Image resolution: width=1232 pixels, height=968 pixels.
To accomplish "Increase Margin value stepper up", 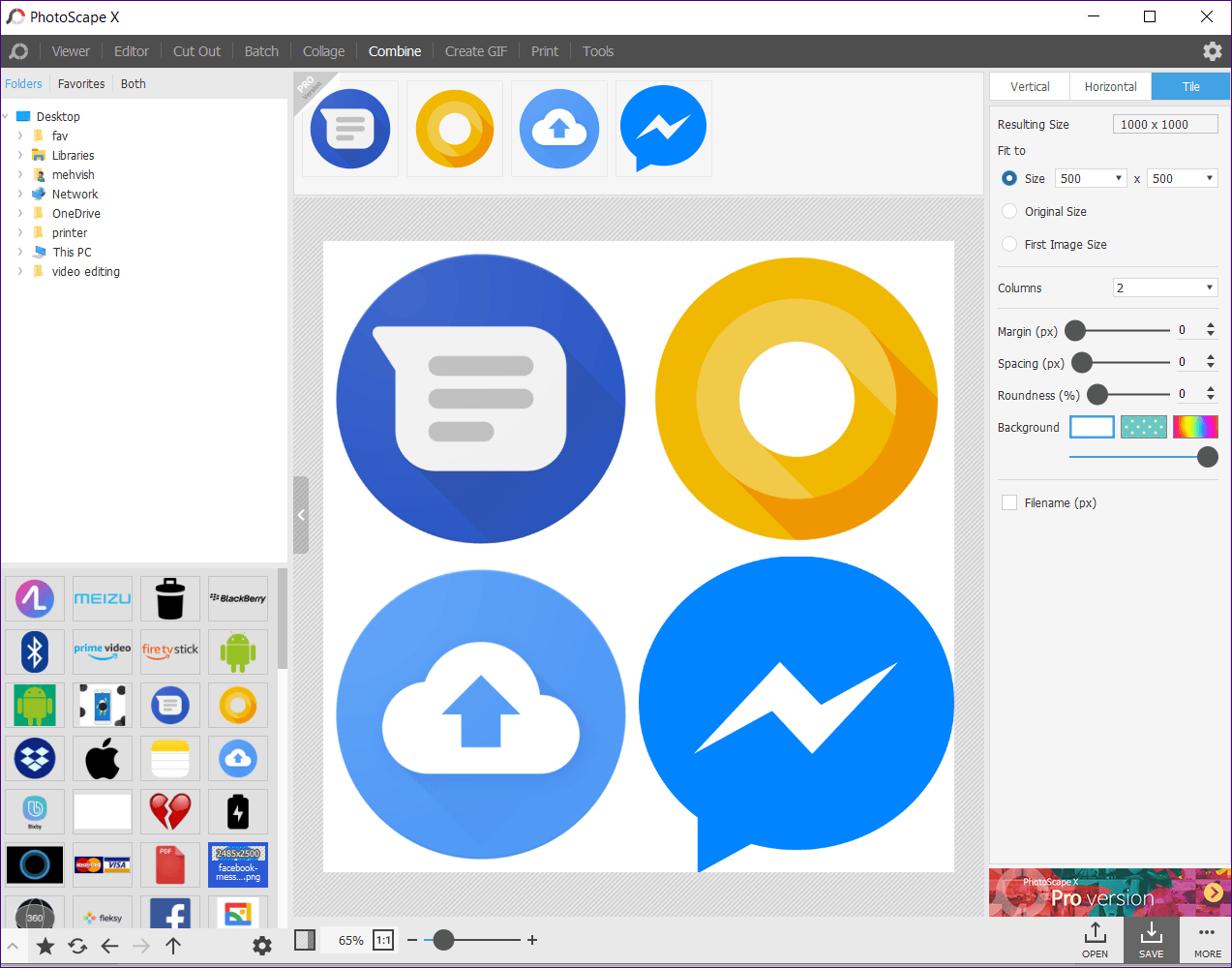I will point(1211,325).
